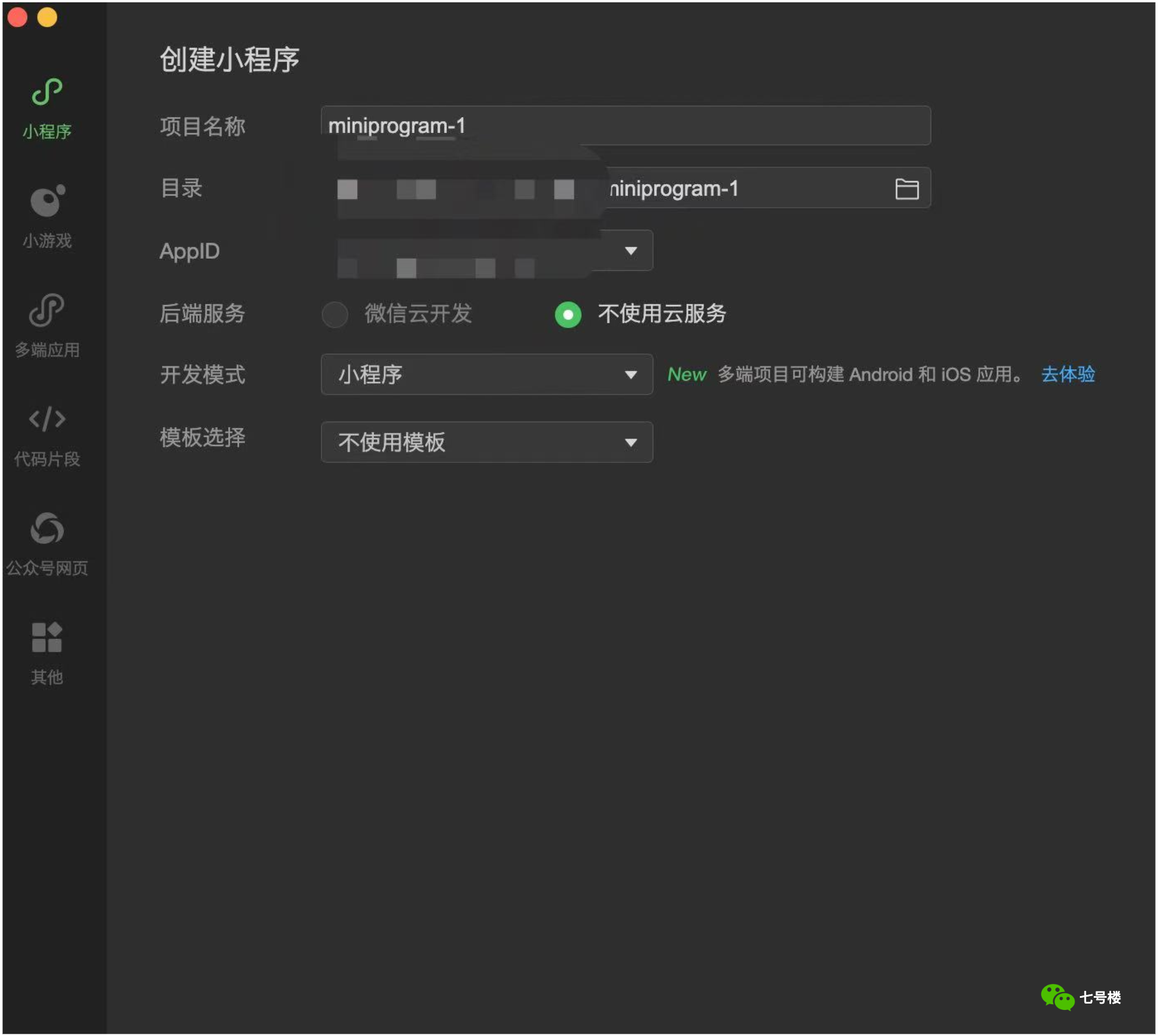The image size is (1158, 1036).
Task: Open the 代码片段 code icon
Action: tap(47, 419)
